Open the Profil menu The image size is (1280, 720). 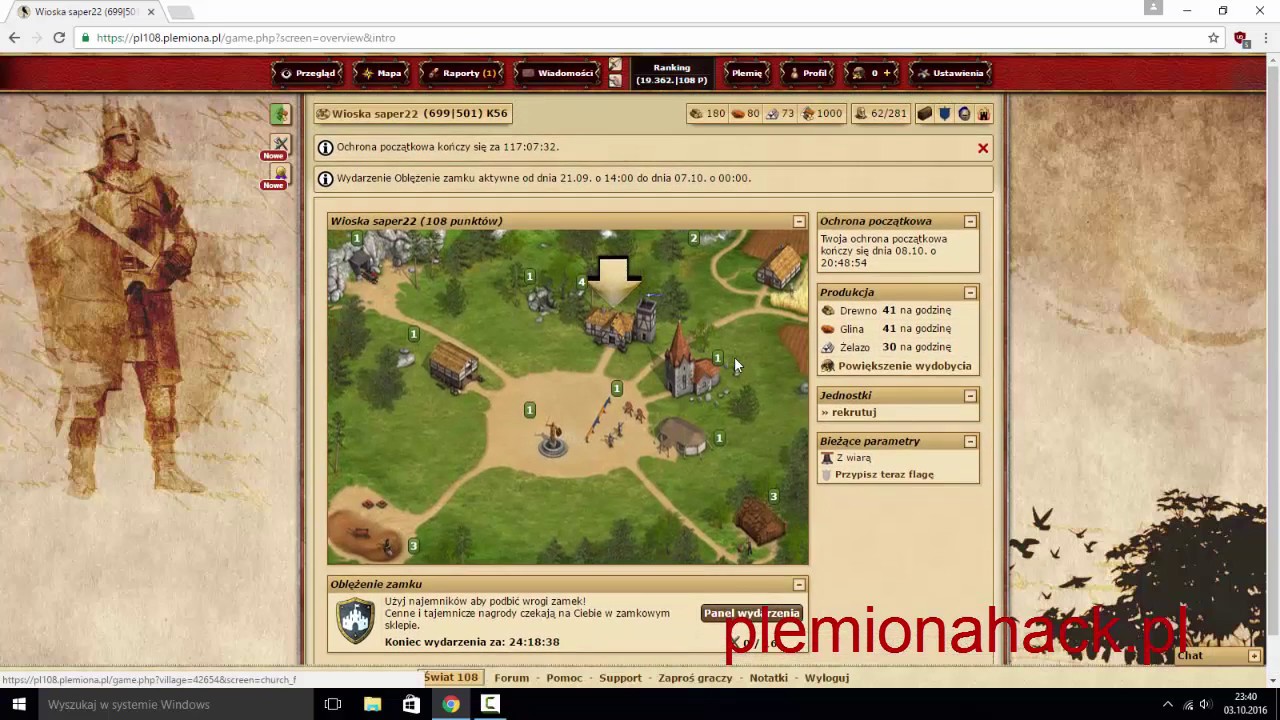tap(808, 73)
